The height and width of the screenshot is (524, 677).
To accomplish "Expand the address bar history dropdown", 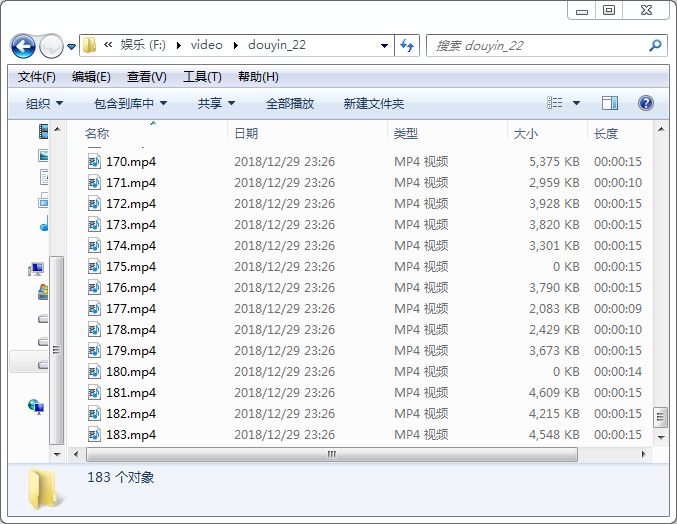I will [x=384, y=46].
